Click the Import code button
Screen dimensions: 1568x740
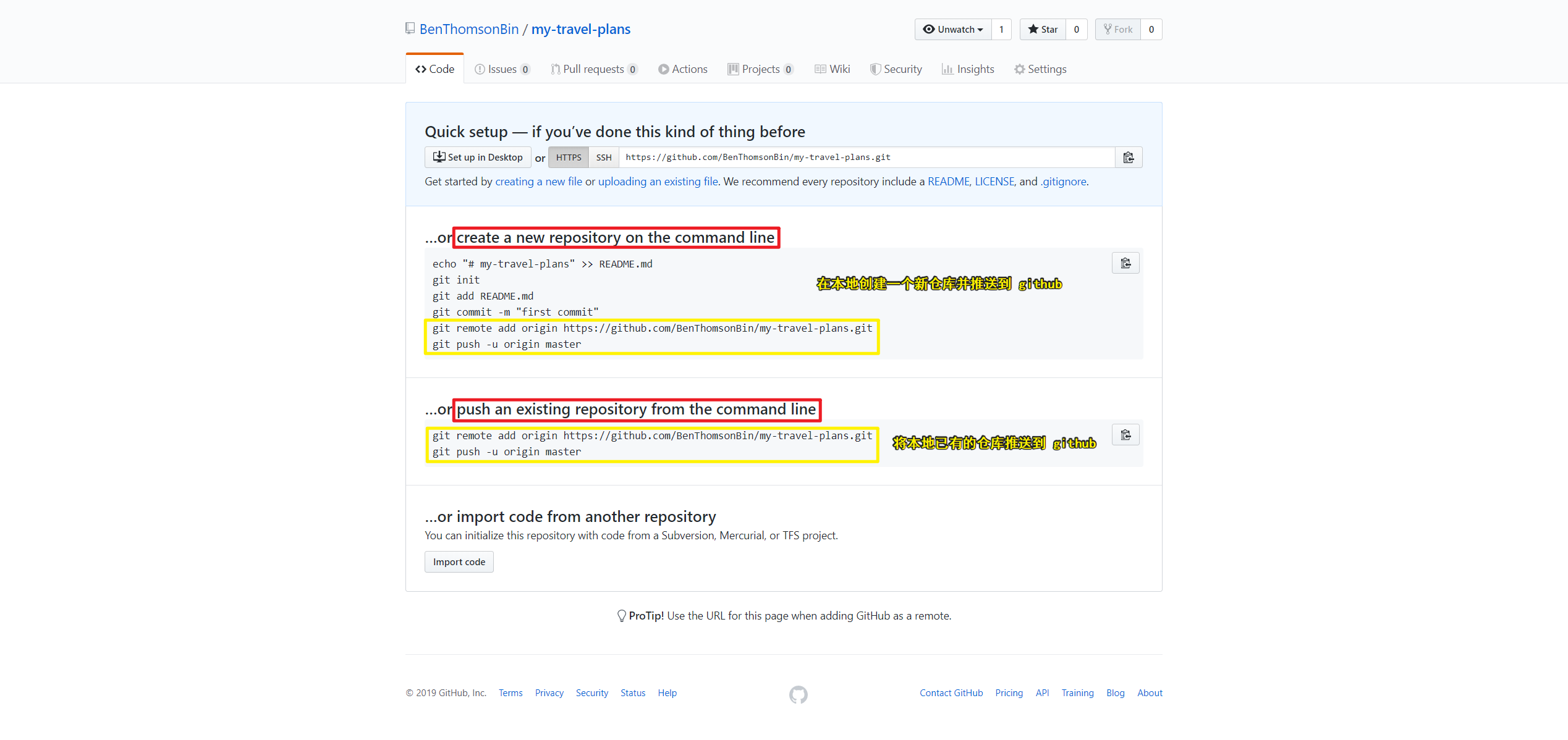point(459,562)
